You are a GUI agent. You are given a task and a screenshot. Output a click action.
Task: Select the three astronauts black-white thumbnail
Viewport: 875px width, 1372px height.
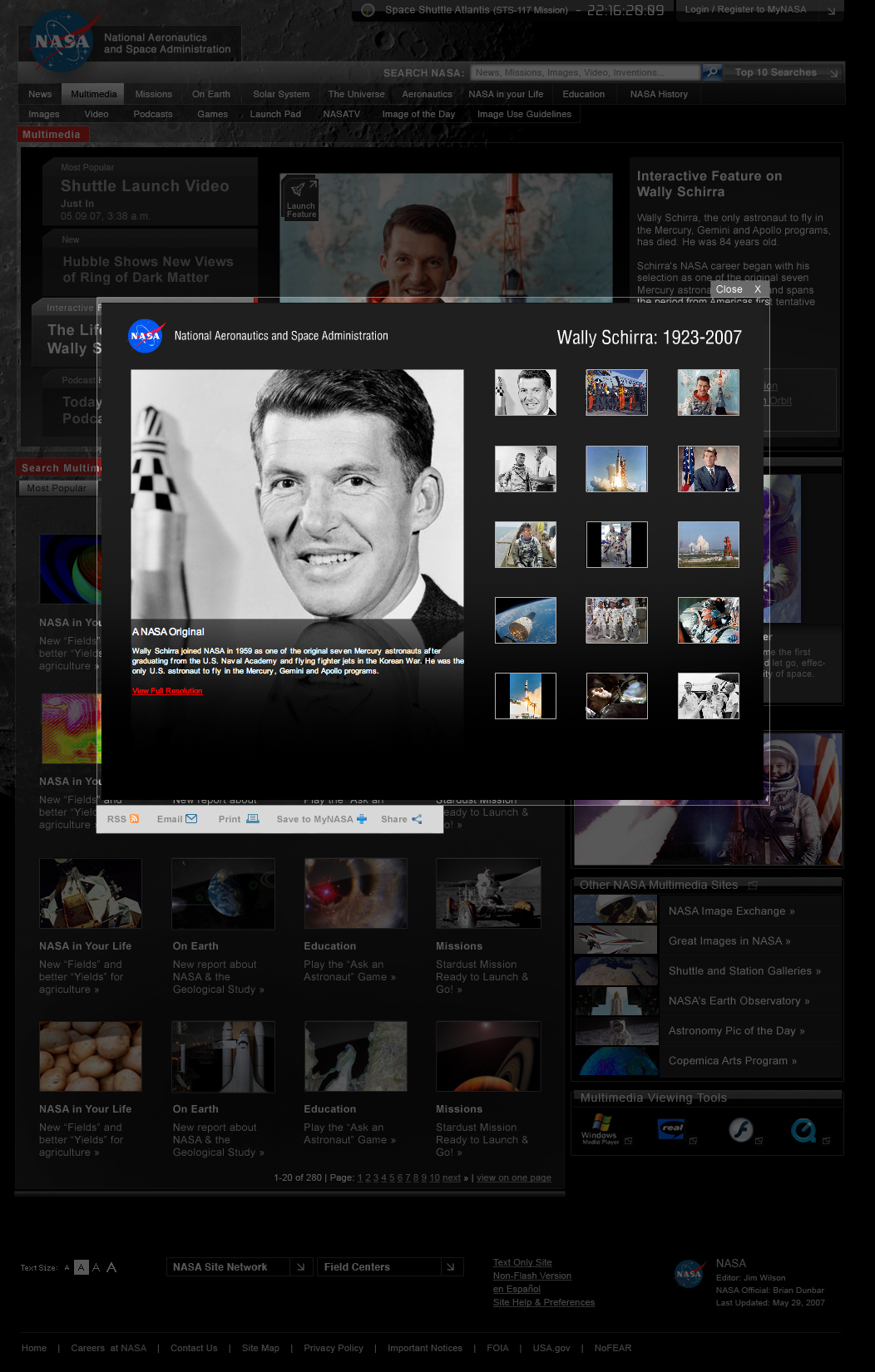coord(709,695)
